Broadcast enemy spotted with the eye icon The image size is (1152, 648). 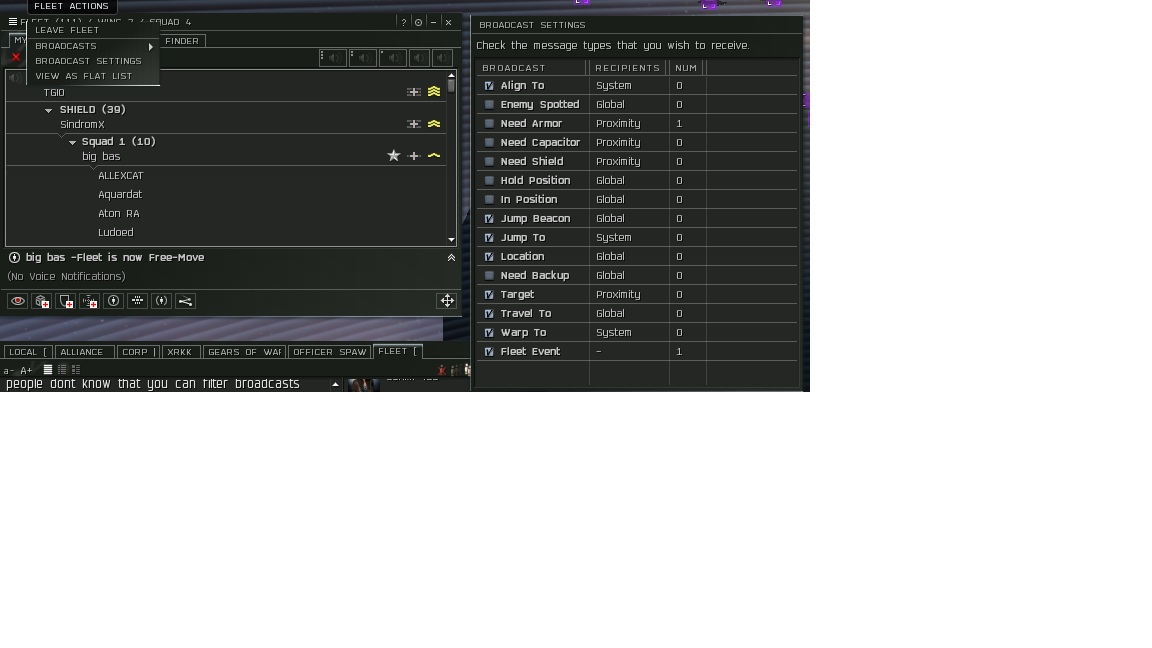(x=18, y=300)
